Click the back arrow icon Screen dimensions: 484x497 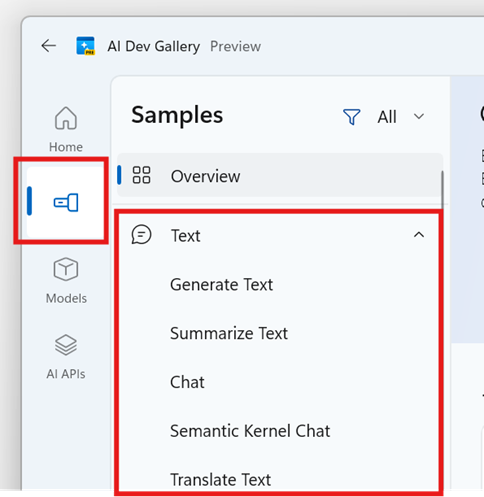[x=49, y=46]
